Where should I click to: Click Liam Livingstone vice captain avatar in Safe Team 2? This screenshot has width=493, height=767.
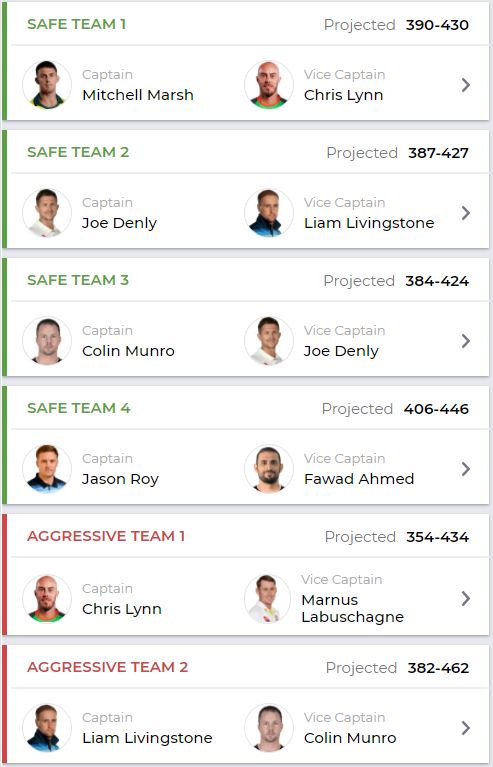point(269,213)
